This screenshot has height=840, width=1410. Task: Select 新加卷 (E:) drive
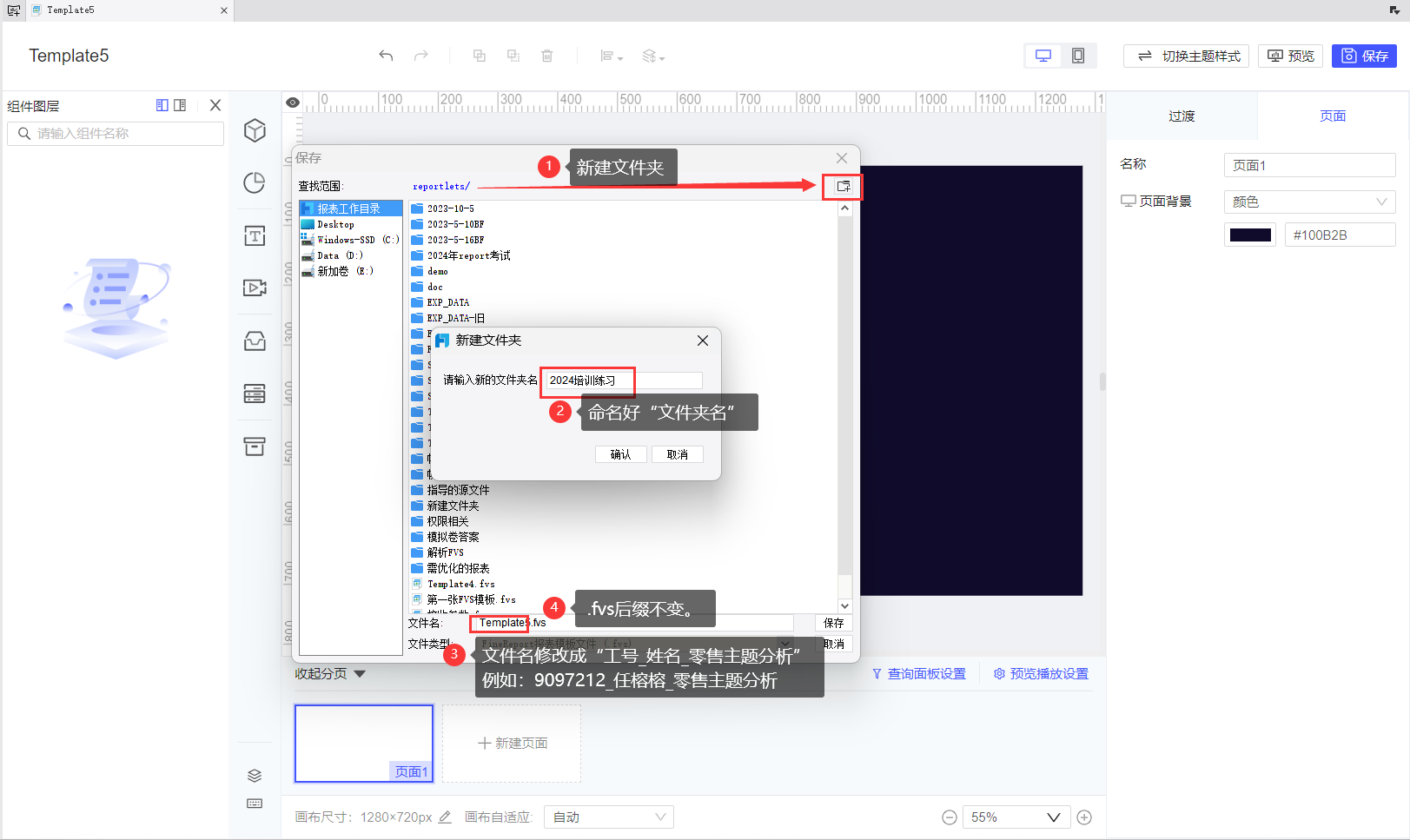(350, 271)
